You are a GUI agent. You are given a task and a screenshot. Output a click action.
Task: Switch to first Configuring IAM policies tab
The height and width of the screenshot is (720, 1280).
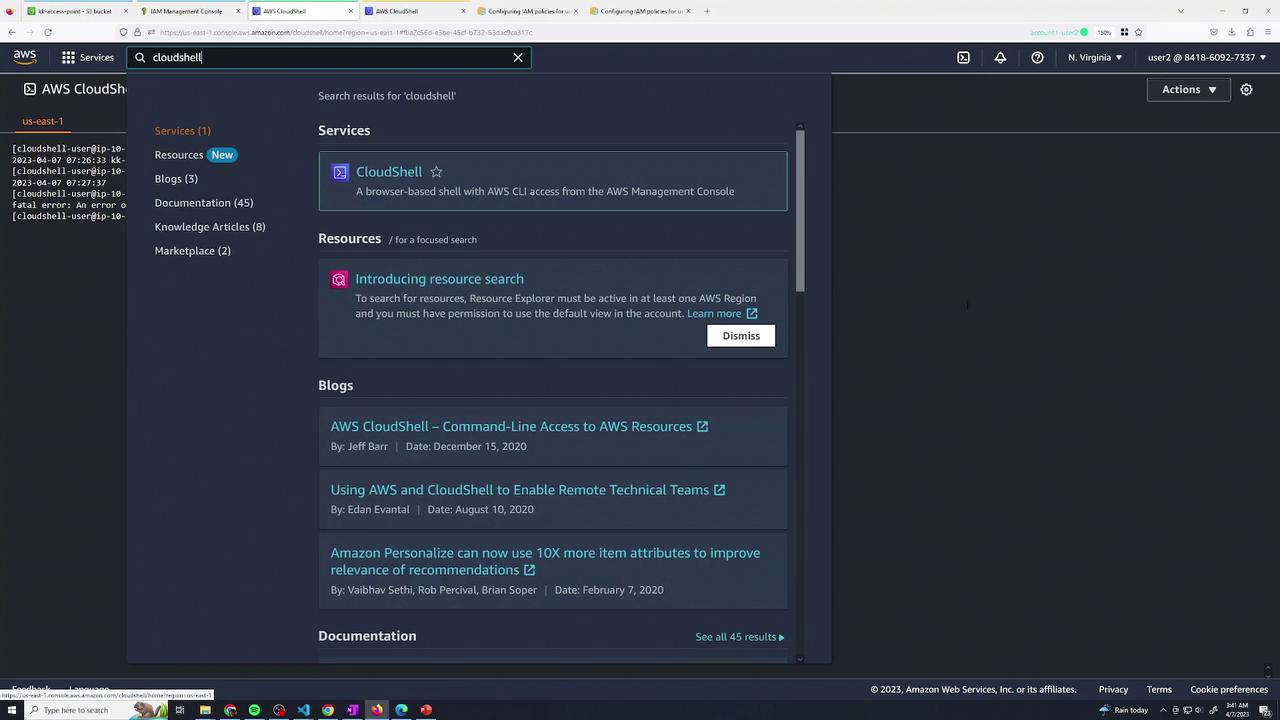[529, 11]
